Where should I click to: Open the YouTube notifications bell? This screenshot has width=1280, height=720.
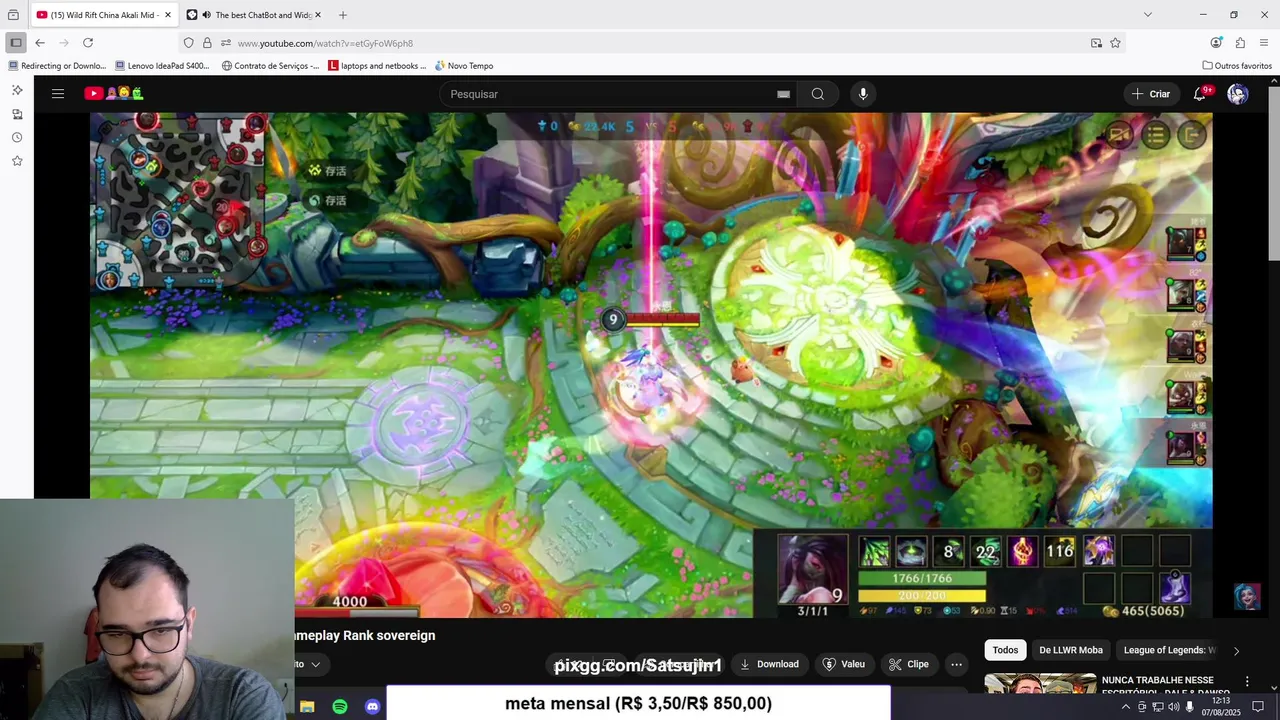point(1200,94)
